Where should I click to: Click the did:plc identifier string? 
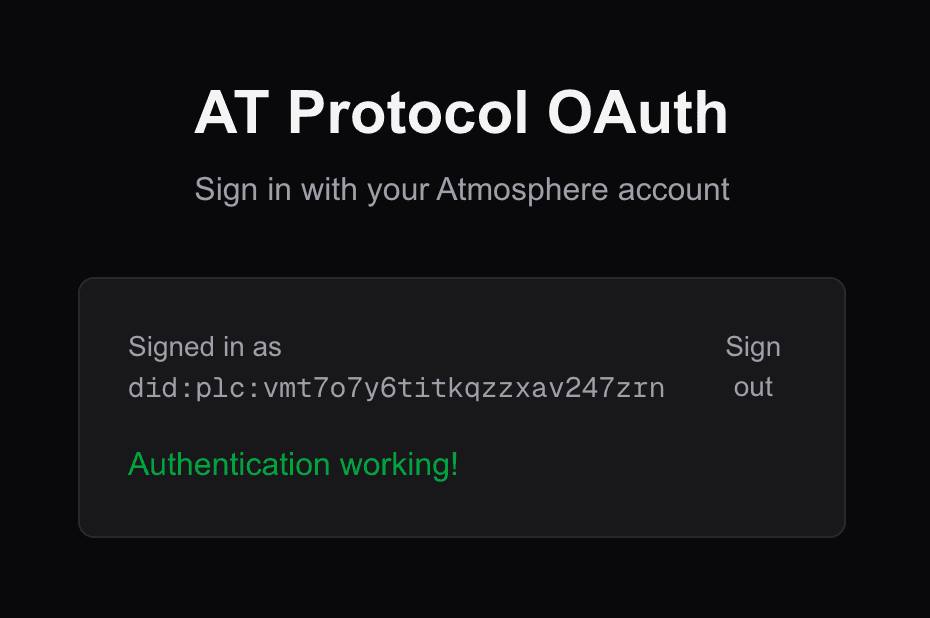396,388
